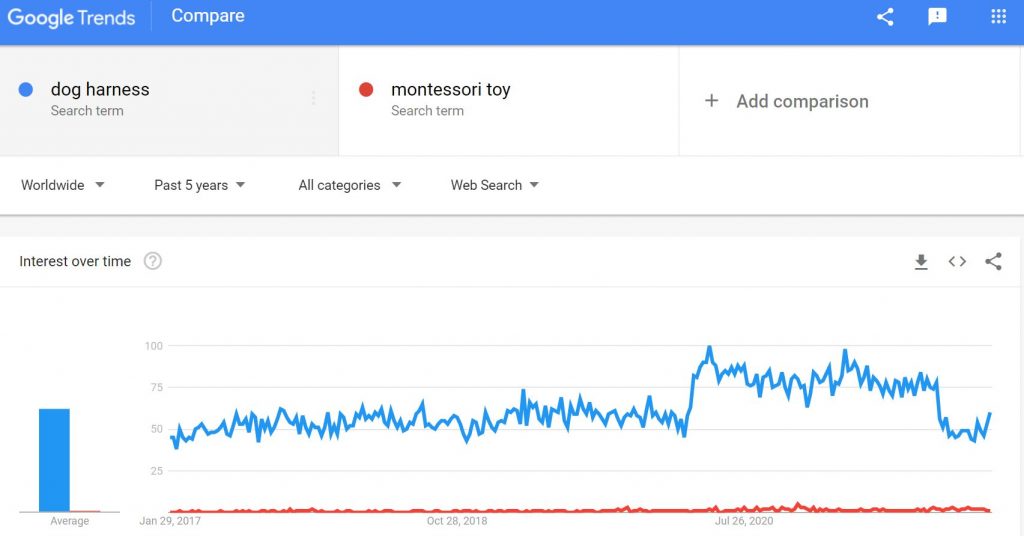Screen dimensions: 1024x536
Task: Open help icon beside Interest over time
Action: tap(153, 261)
